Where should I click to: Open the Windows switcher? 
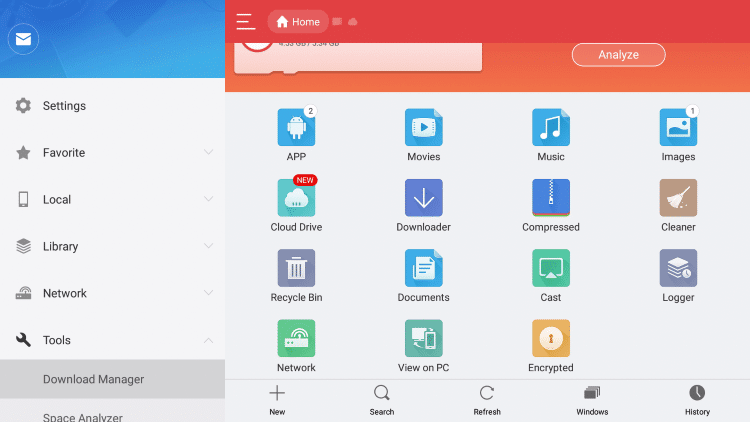[x=592, y=400]
